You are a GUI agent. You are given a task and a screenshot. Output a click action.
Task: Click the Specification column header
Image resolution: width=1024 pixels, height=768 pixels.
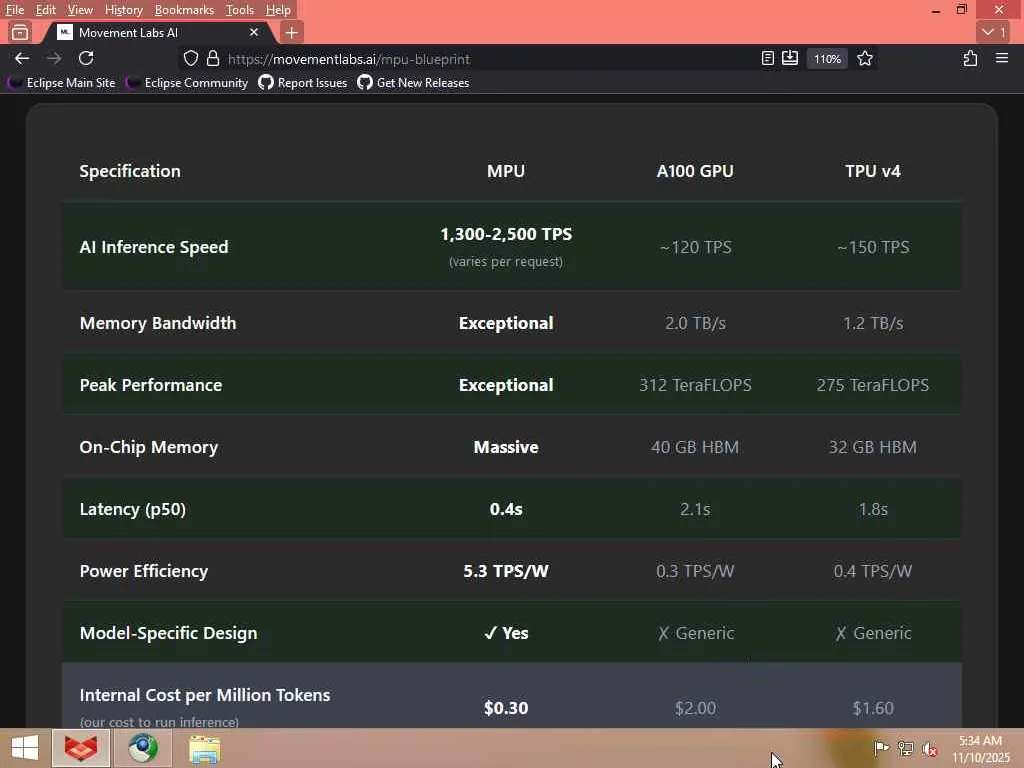[130, 171]
